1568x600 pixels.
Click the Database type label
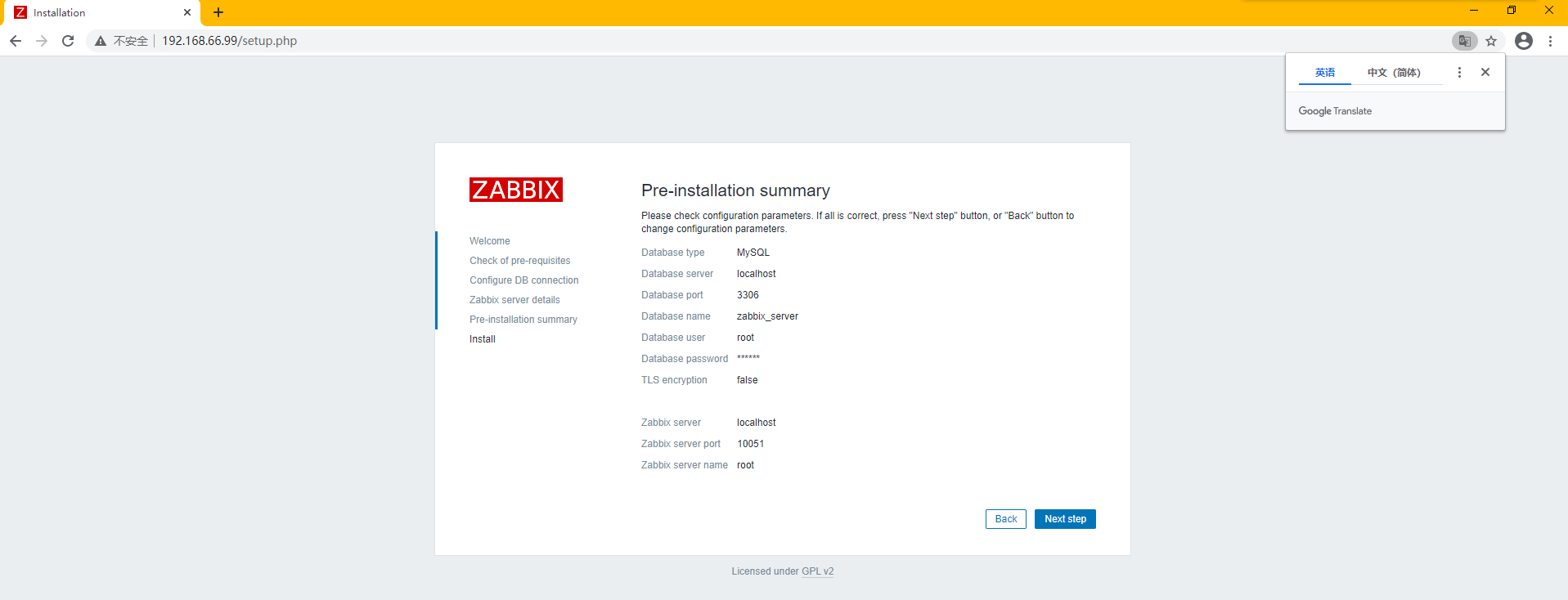pos(673,253)
